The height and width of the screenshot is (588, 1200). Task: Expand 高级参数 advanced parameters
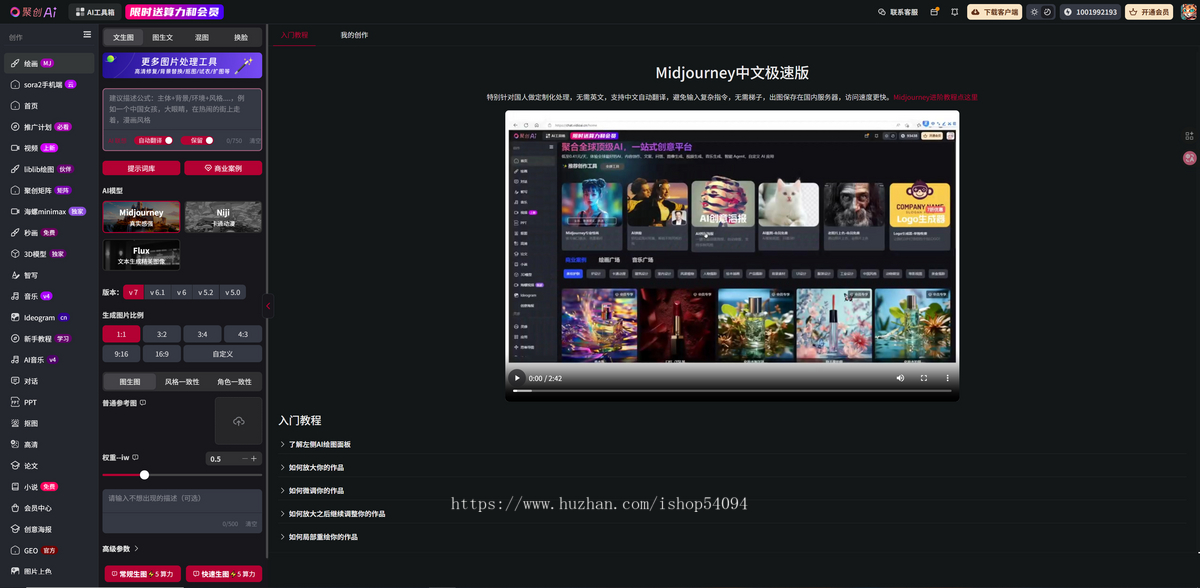tap(120, 549)
